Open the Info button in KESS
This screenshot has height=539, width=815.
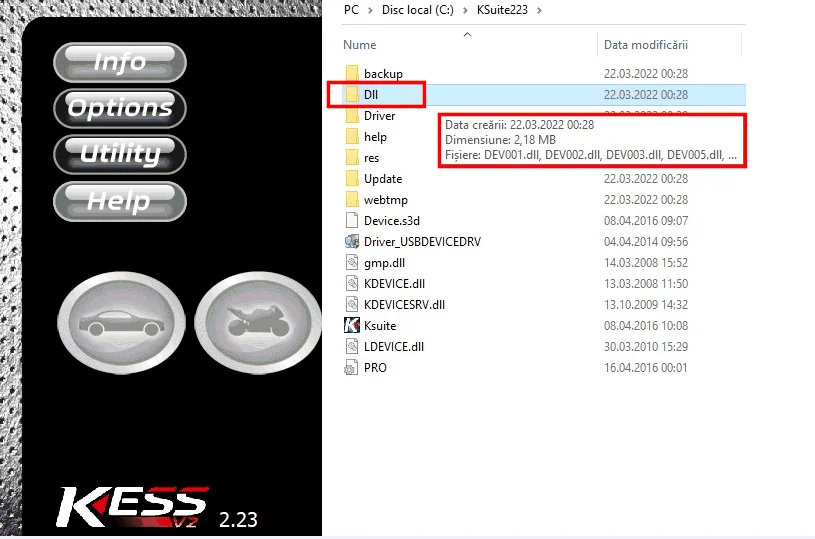point(120,62)
